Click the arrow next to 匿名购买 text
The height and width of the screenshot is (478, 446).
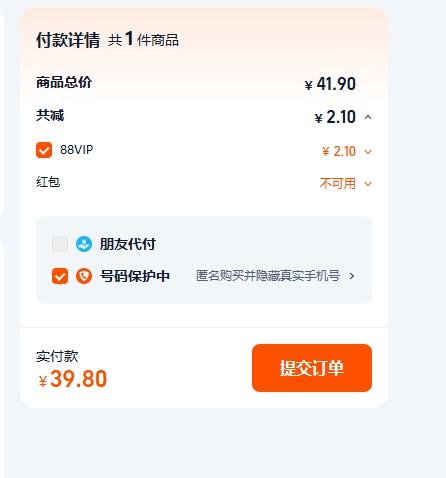click(352, 276)
